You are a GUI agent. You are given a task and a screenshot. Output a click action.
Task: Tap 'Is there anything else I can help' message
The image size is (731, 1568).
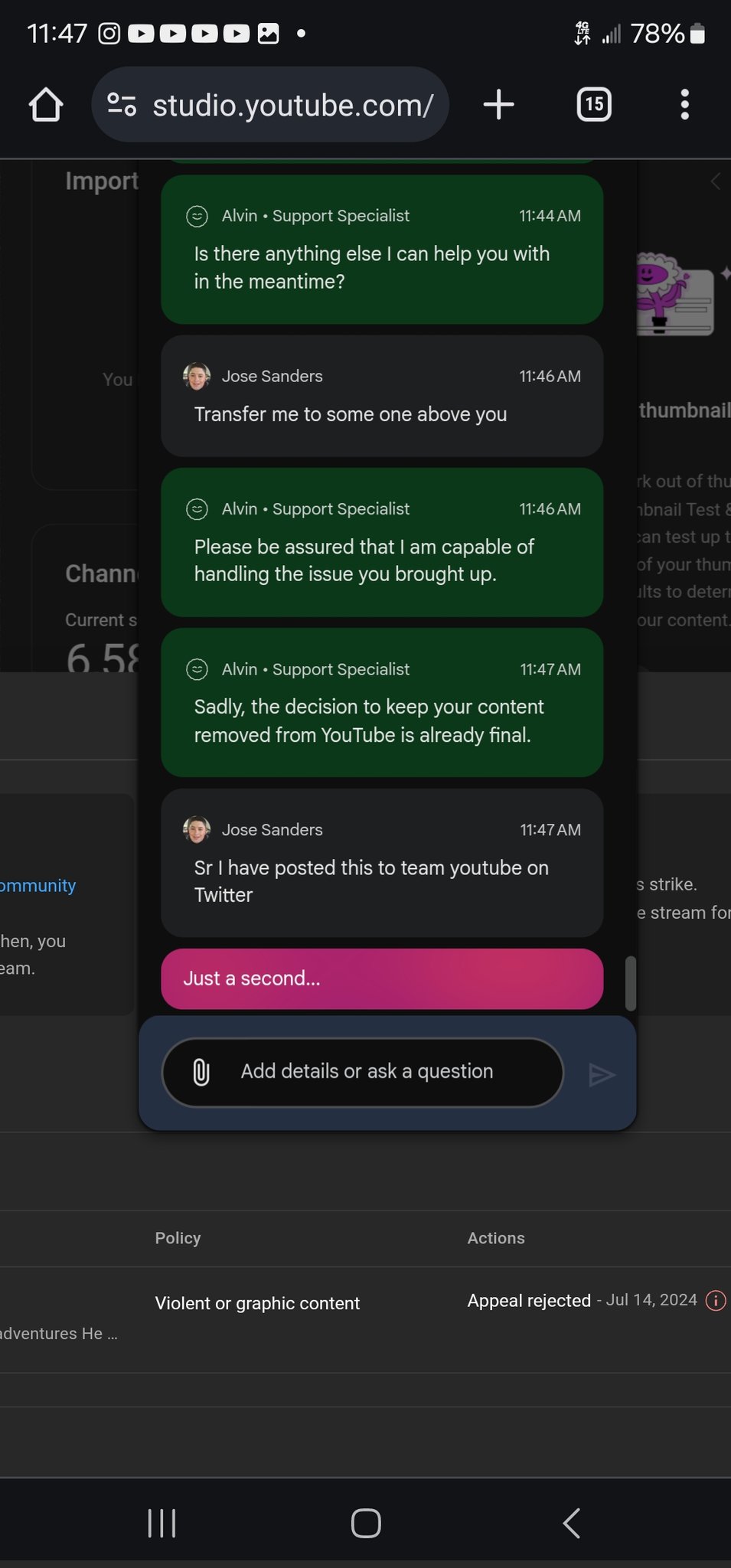[382, 250]
